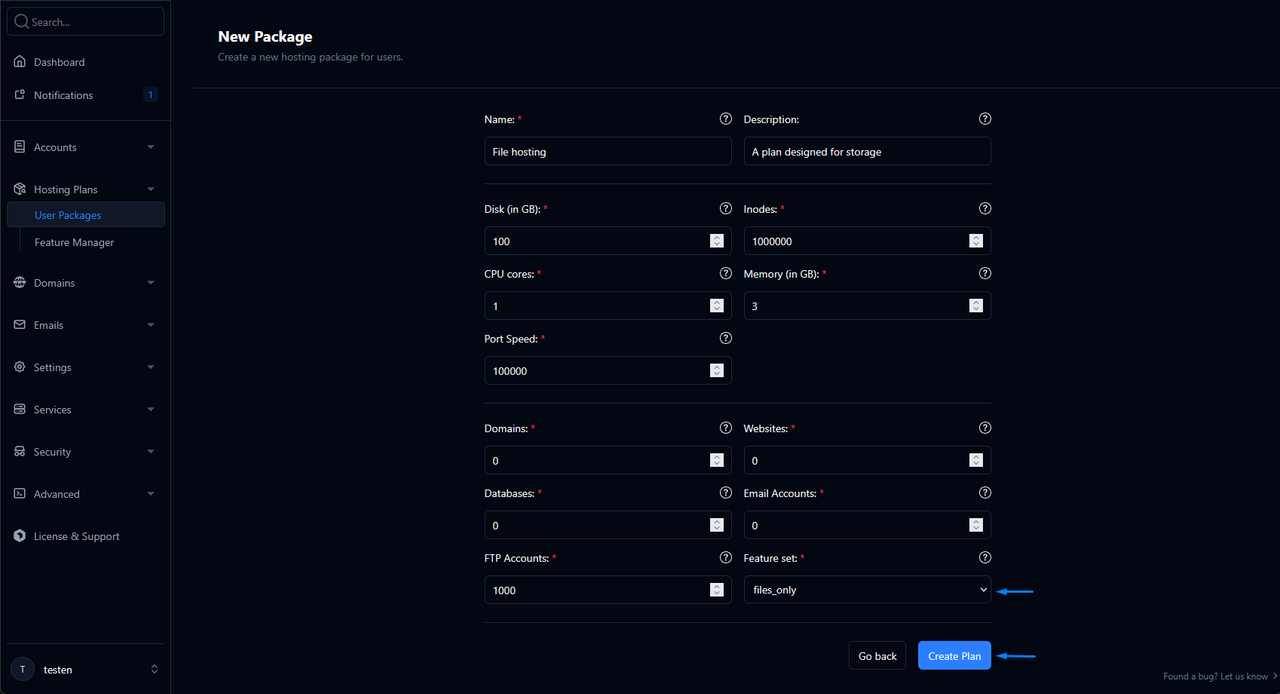Click the Create Plan button
This screenshot has width=1280, height=694.
[954, 656]
